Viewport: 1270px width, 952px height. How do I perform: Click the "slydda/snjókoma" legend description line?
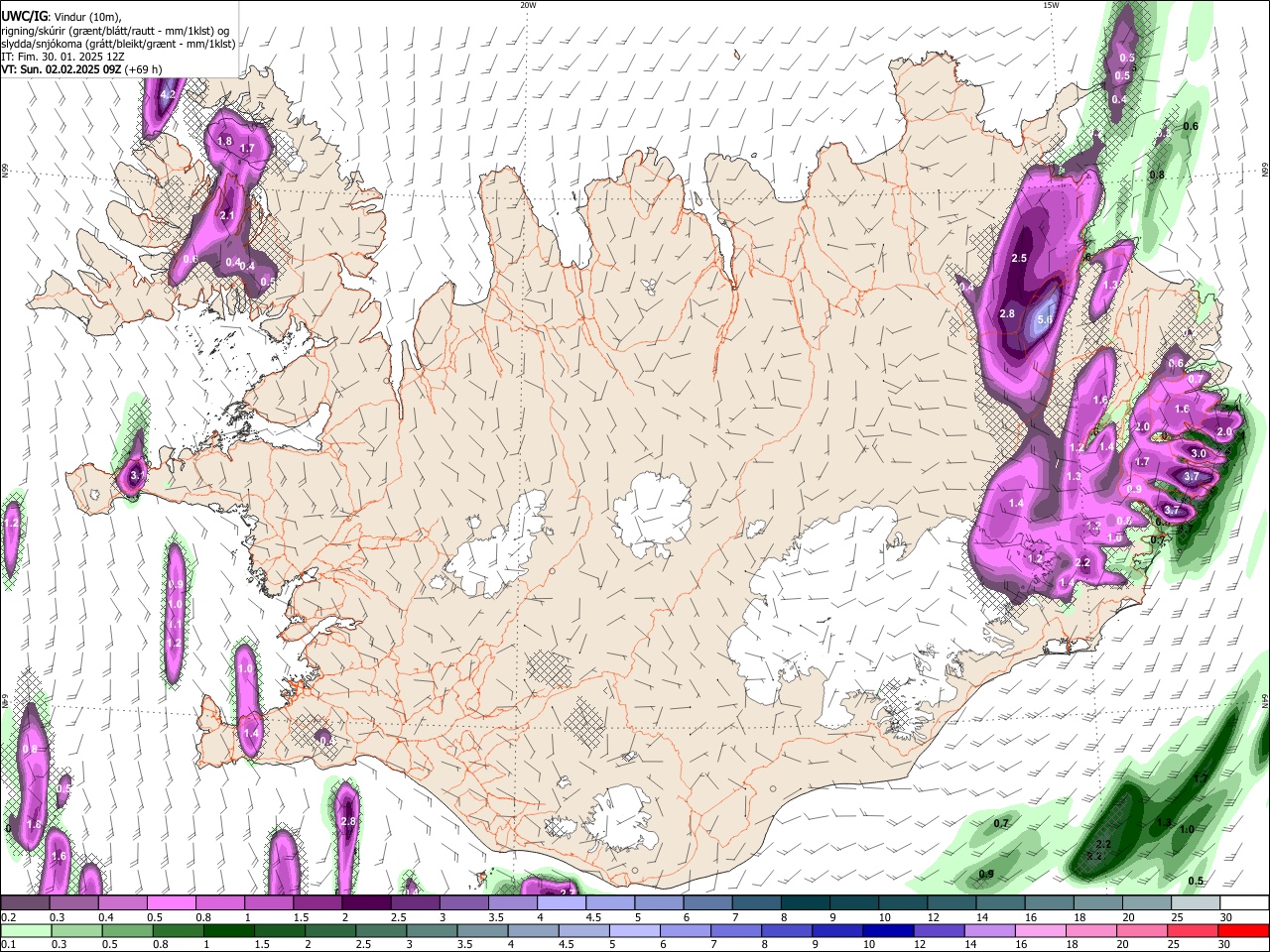[x=118, y=44]
